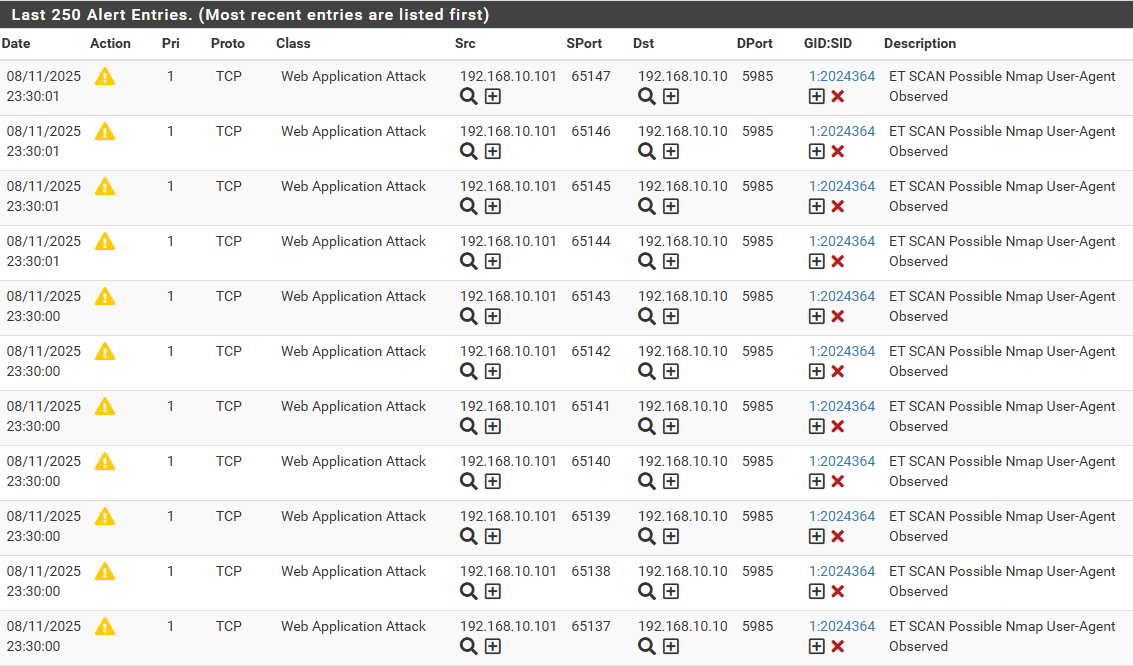Click source plus icon in SPort 65139 row
Viewport: 1133px width, 666px height.
493,536
